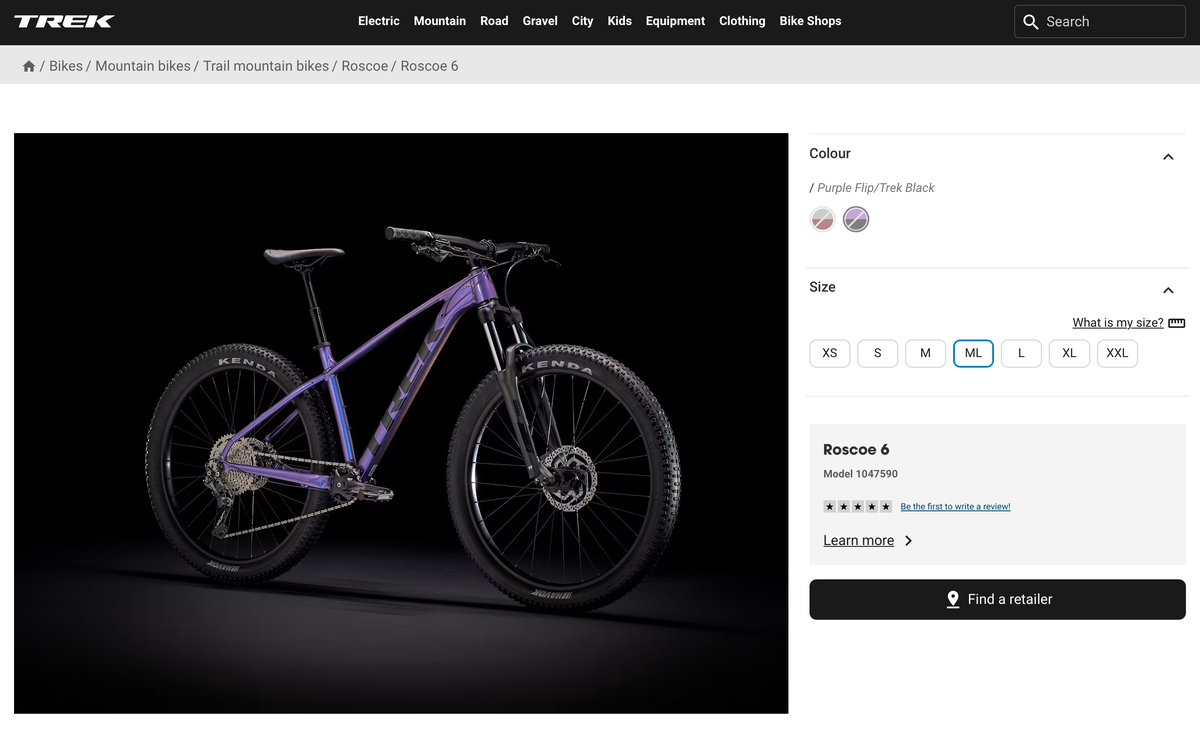Open the Roscoe breadcrumb link

point(364,66)
